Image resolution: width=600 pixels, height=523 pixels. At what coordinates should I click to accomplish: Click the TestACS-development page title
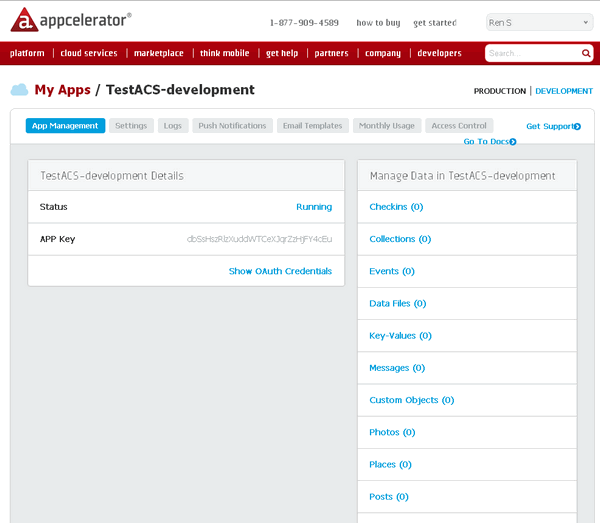pyautogui.click(x=180, y=90)
